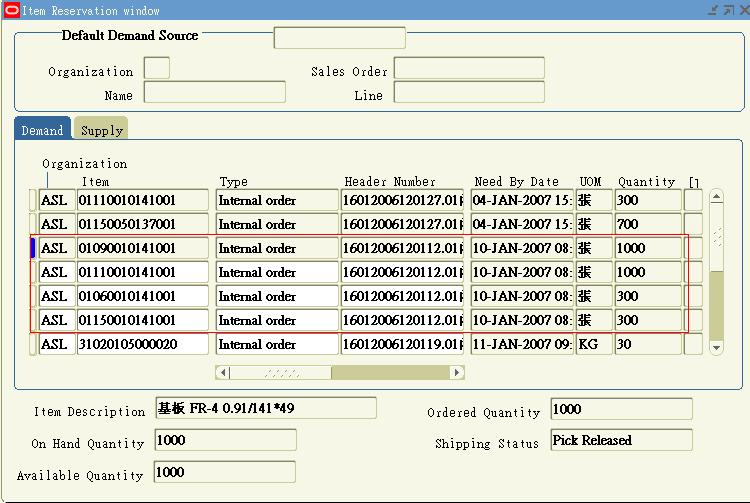The height and width of the screenshot is (503, 750).
Task: Switch to the Demand tab
Action: (42, 130)
